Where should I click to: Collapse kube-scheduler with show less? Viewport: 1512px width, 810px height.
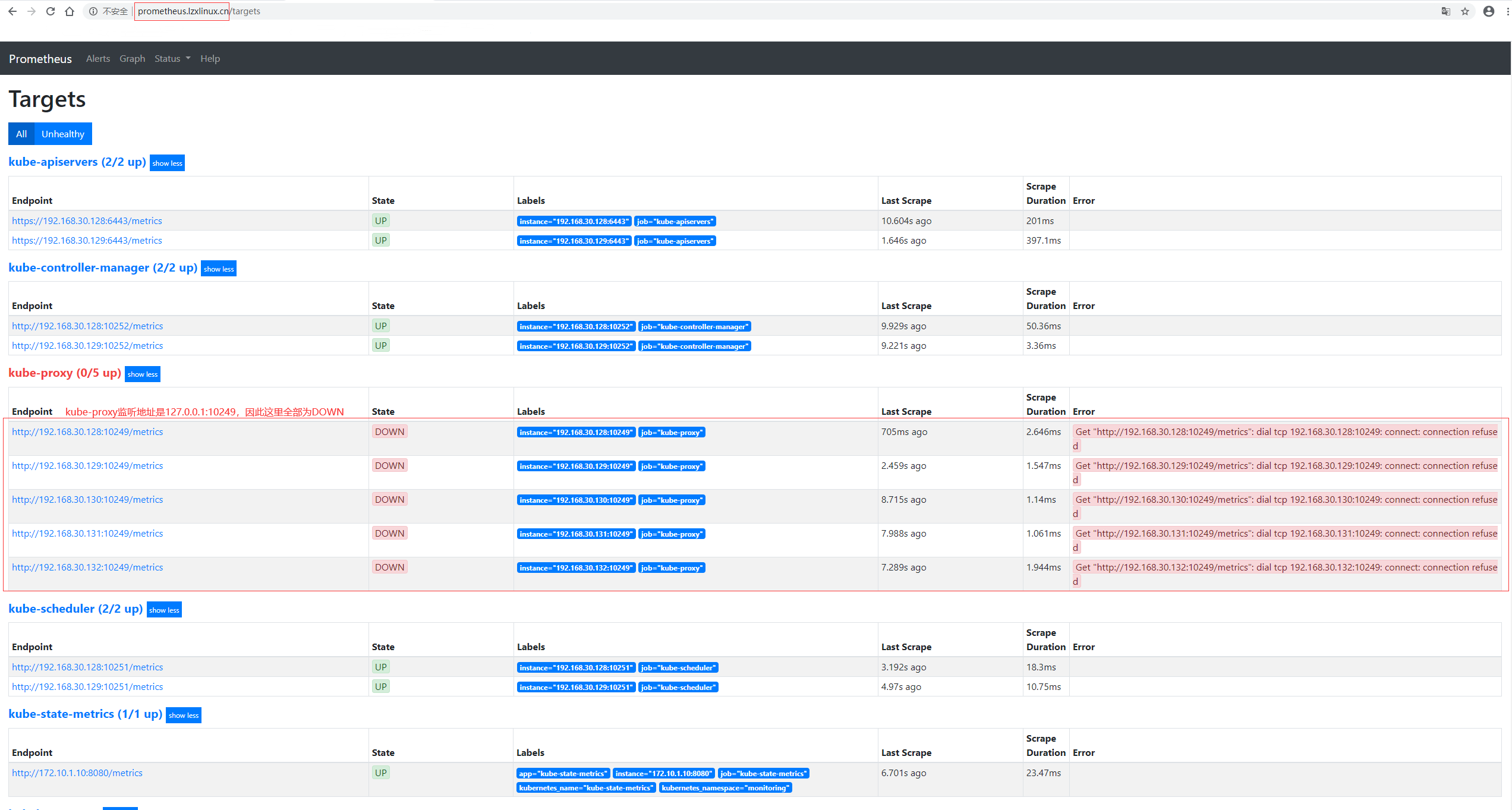[x=164, y=610]
